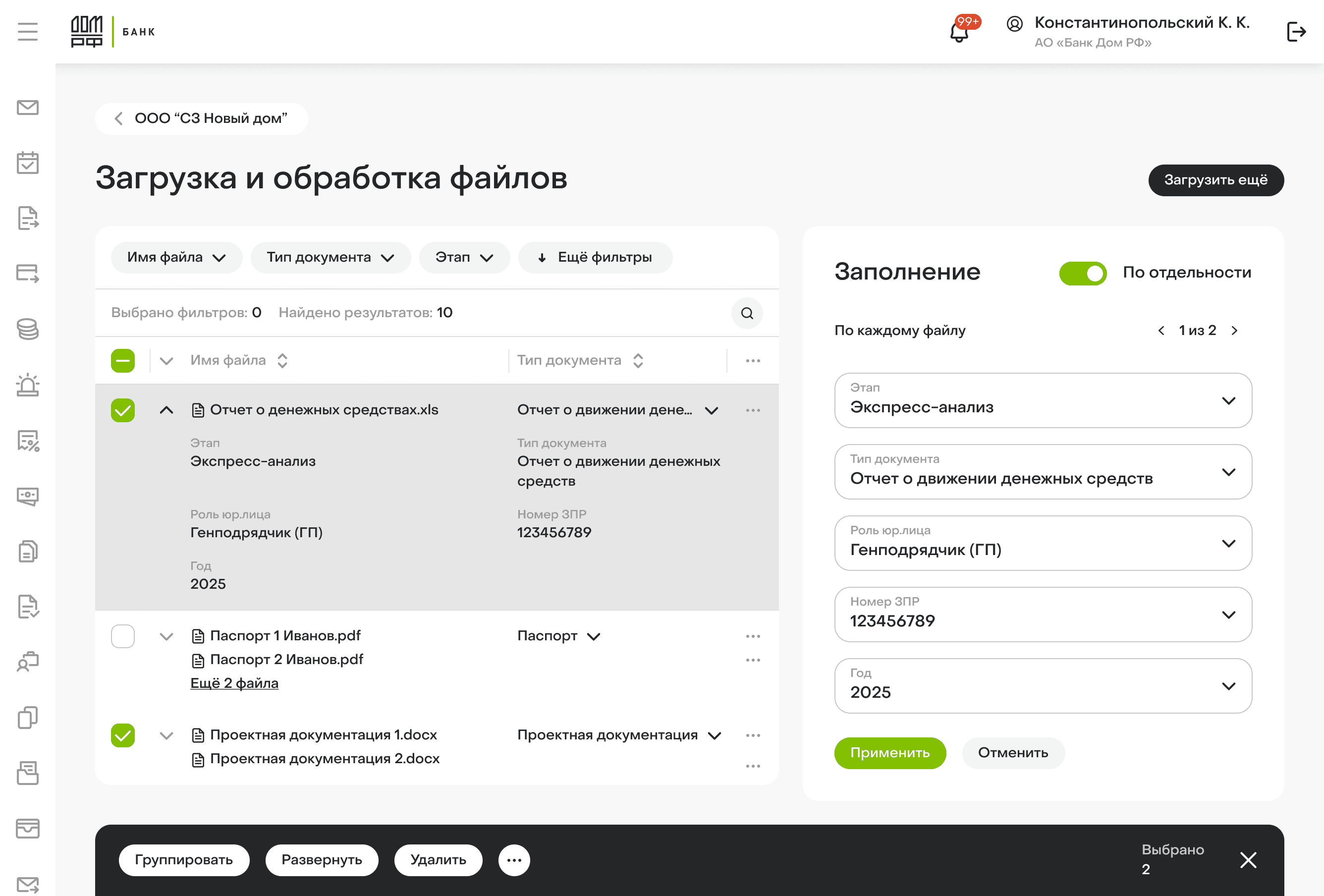The height and width of the screenshot is (896, 1324).
Task: Click the logout icon
Action: tap(1296, 32)
